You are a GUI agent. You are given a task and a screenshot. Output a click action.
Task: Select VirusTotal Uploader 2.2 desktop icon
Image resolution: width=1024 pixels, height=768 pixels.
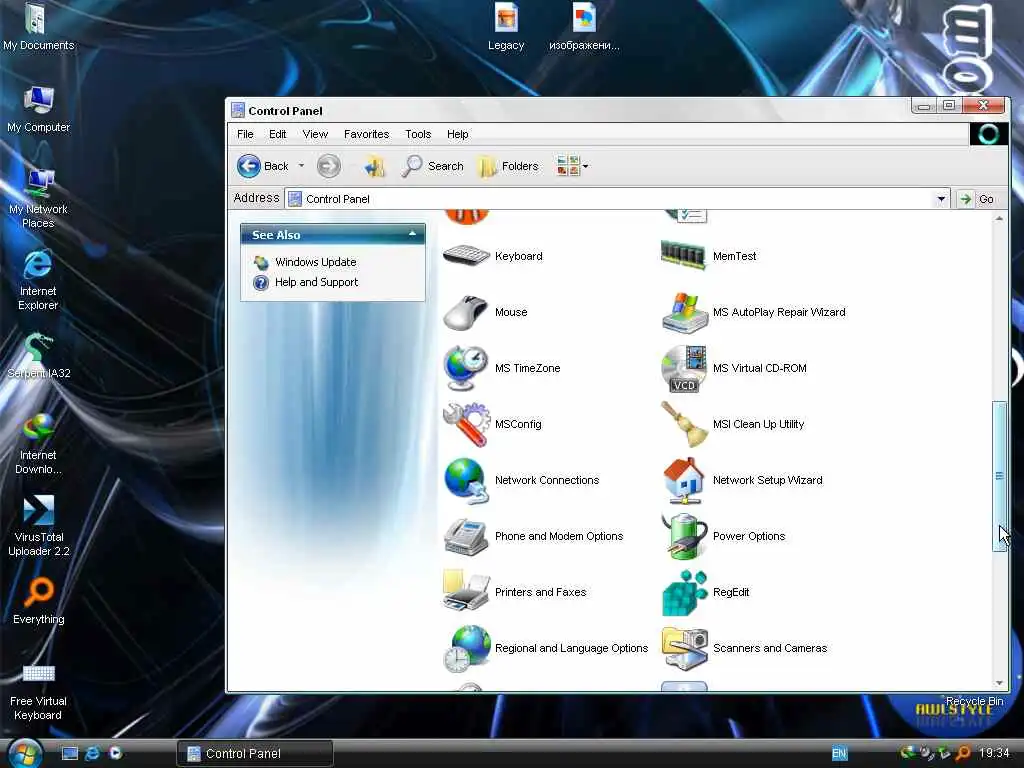[x=38, y=526]
